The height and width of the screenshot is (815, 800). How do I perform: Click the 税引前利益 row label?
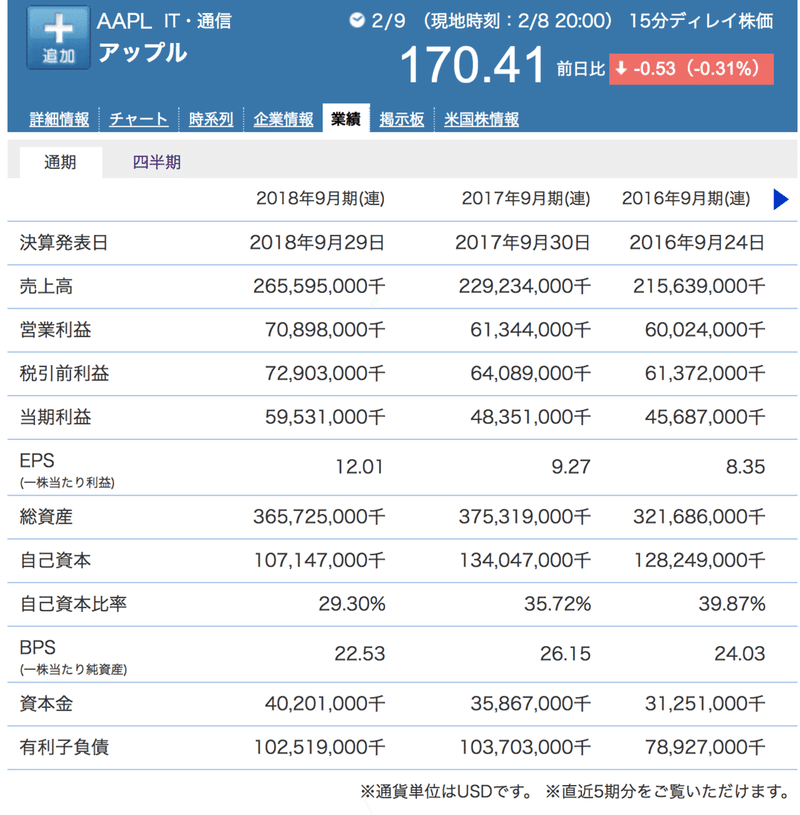64,374
